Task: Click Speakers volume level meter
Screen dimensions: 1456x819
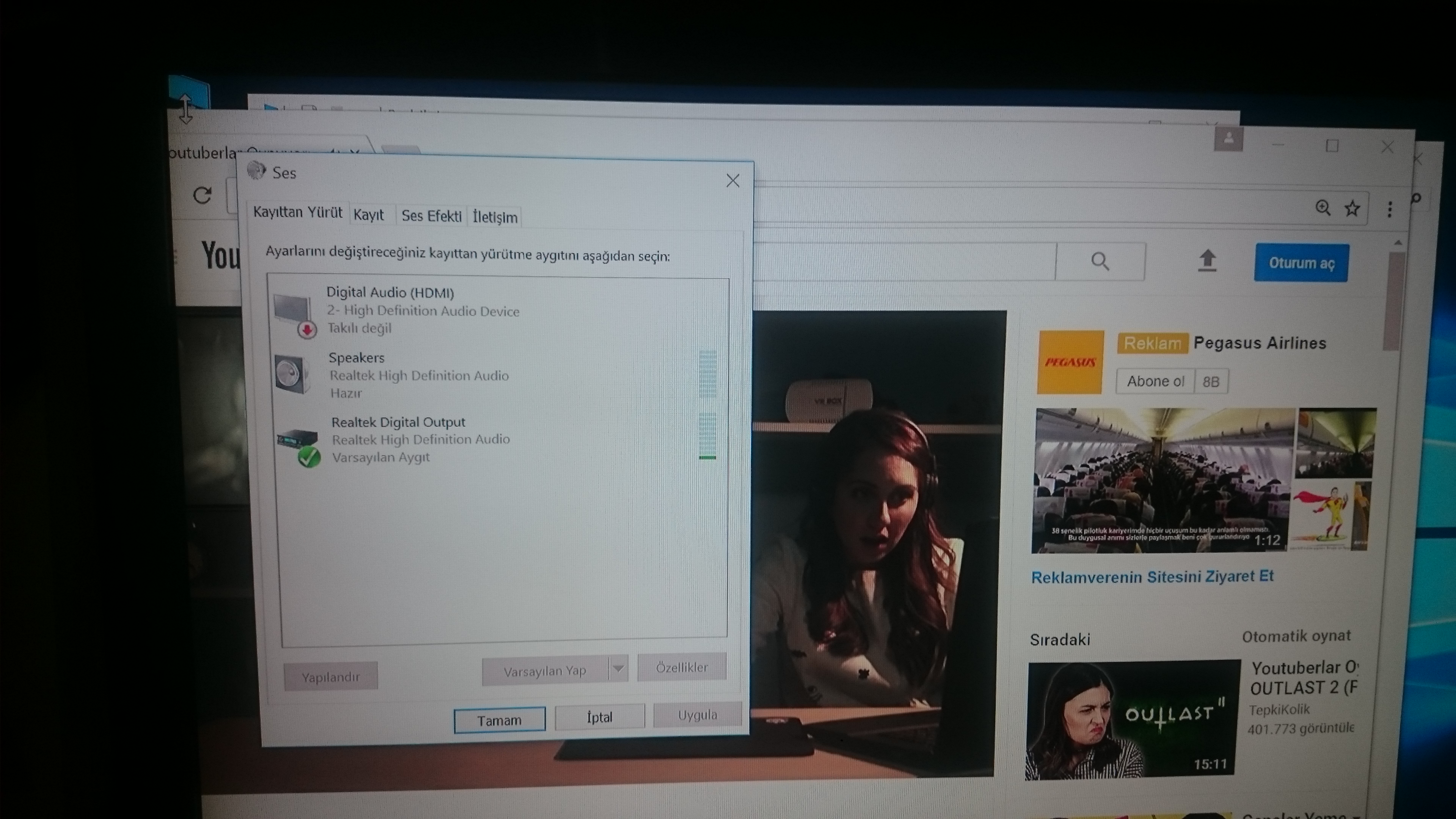Action: (x=708, y=373)
